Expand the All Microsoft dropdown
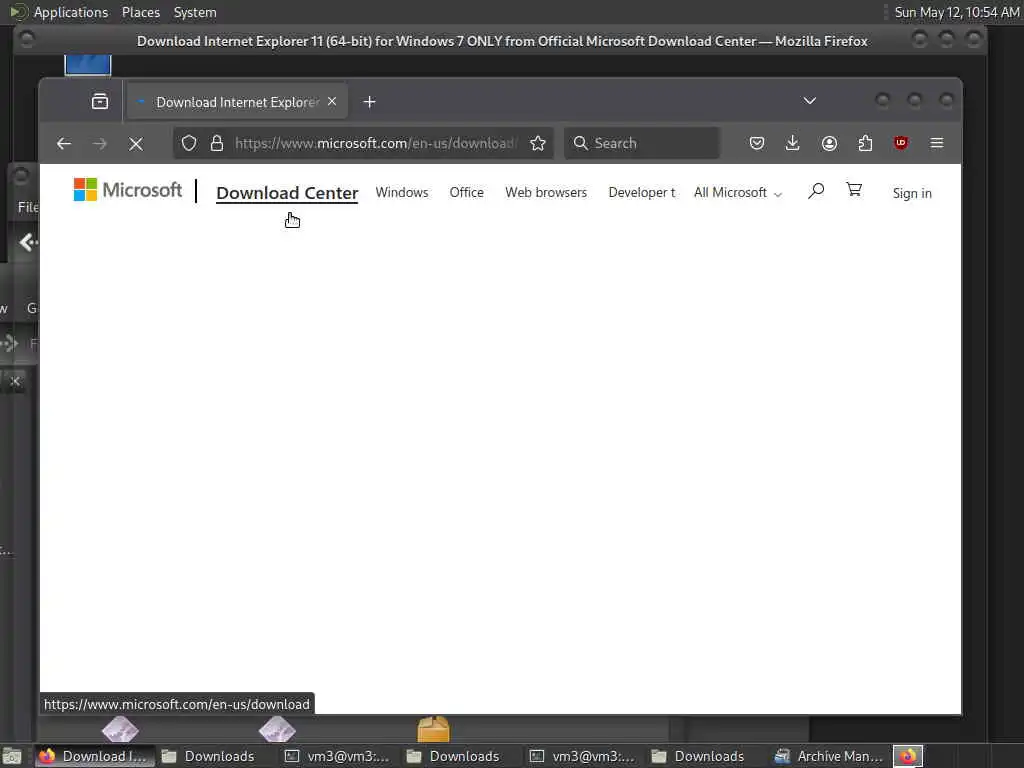 coord(738,193)
